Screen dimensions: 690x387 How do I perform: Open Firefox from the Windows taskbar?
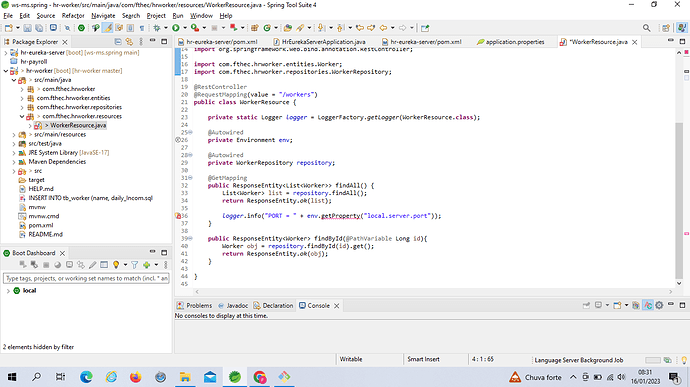(136, 377)
